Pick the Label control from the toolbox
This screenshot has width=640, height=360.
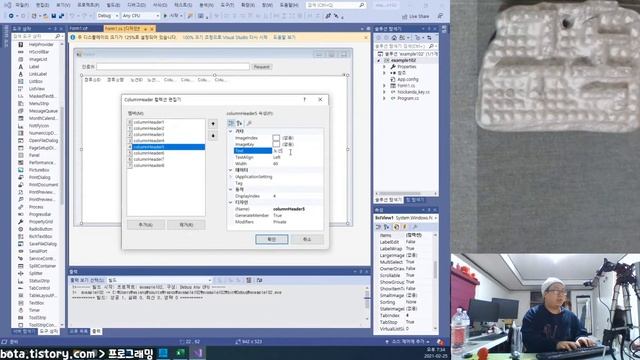coord(34,67)
